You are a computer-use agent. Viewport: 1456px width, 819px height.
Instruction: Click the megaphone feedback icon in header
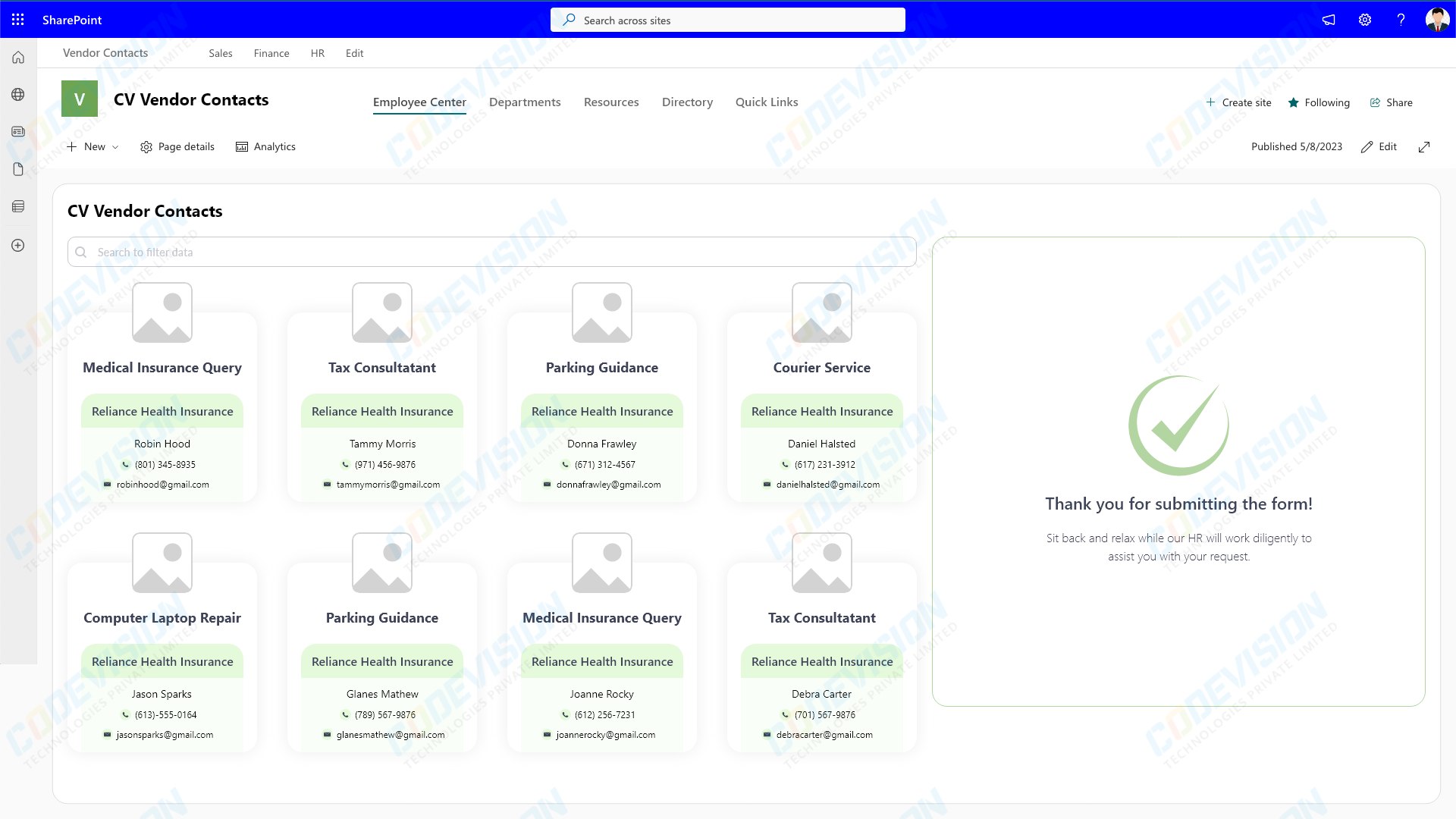[x=1329, y=20]
